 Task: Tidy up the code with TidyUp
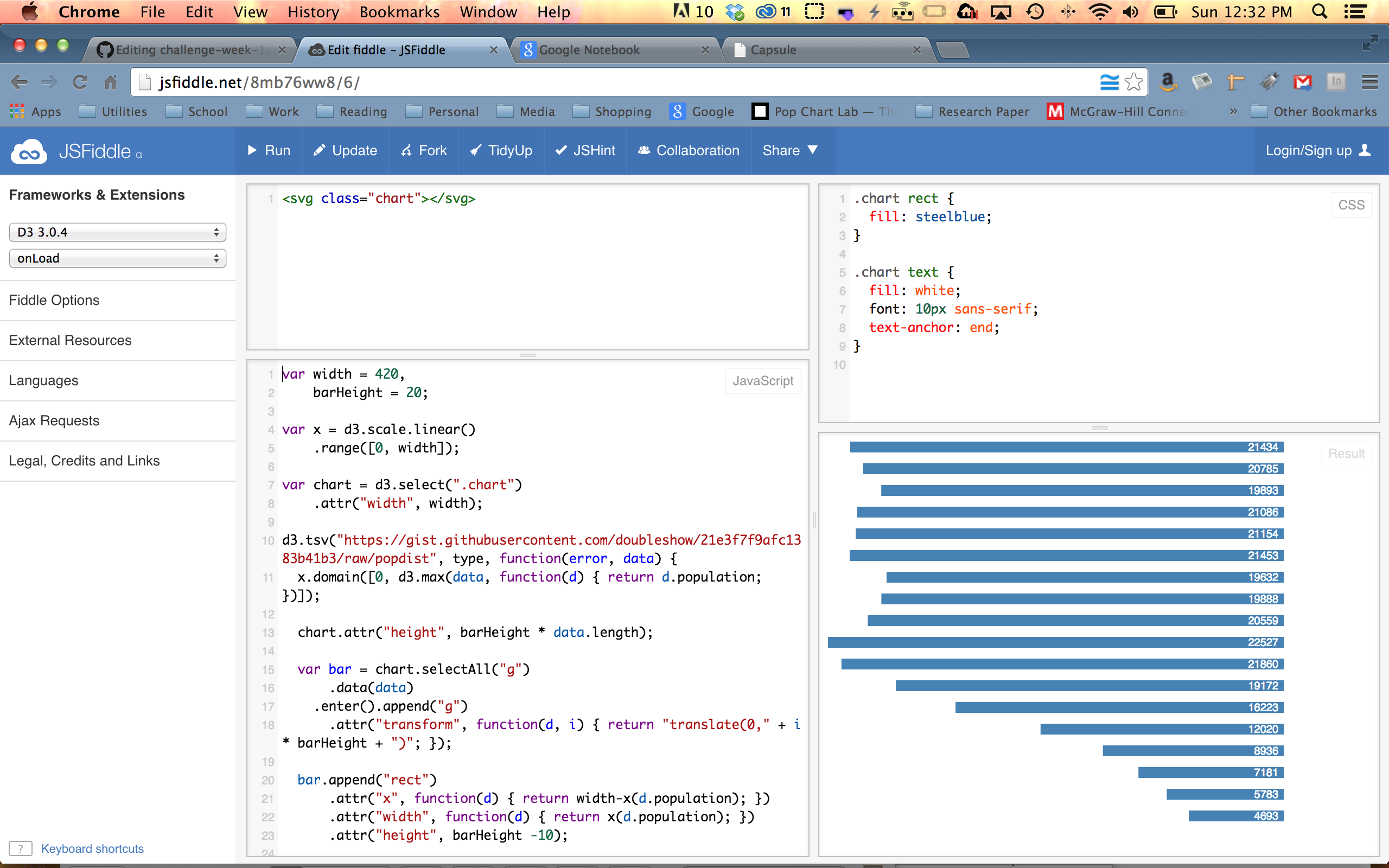pyautogui.click(x=501, y=150)
